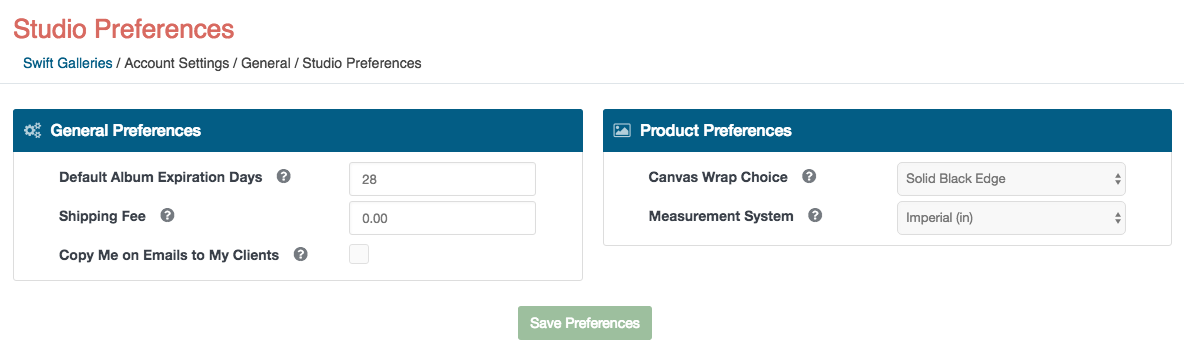This screenshot has width=1184, height=364.
Task: Click the General breadcrumb item
Action: click(266, 63)
